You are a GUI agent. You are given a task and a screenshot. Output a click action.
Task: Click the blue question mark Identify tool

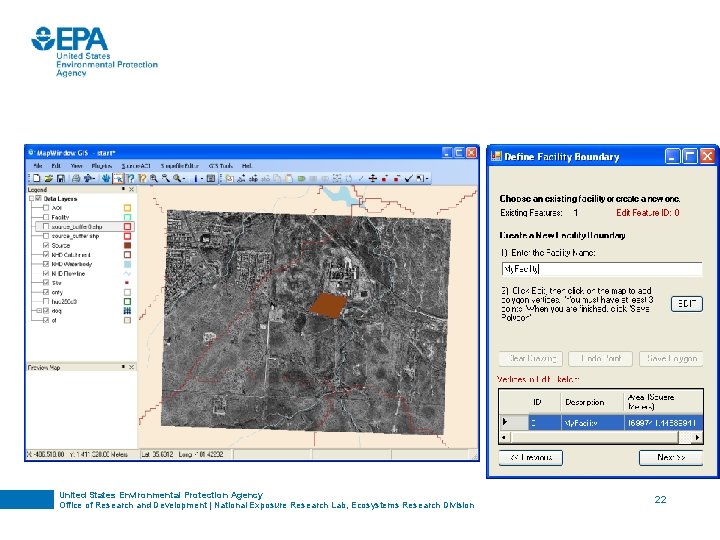pos(130,178)
